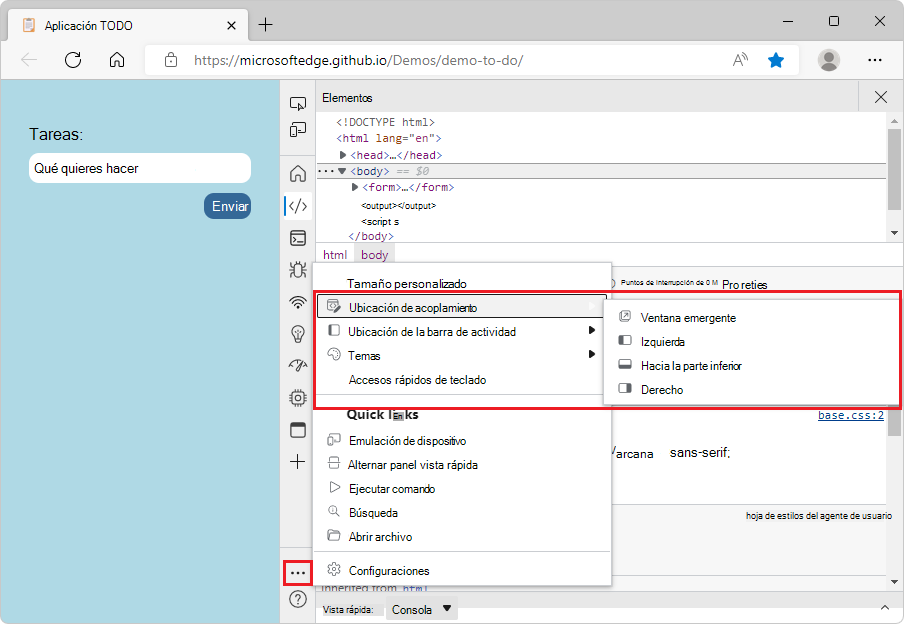The height and width of the screenshot is (624, 904).
Task: Click the Enviar button
Action: (227, 206)
